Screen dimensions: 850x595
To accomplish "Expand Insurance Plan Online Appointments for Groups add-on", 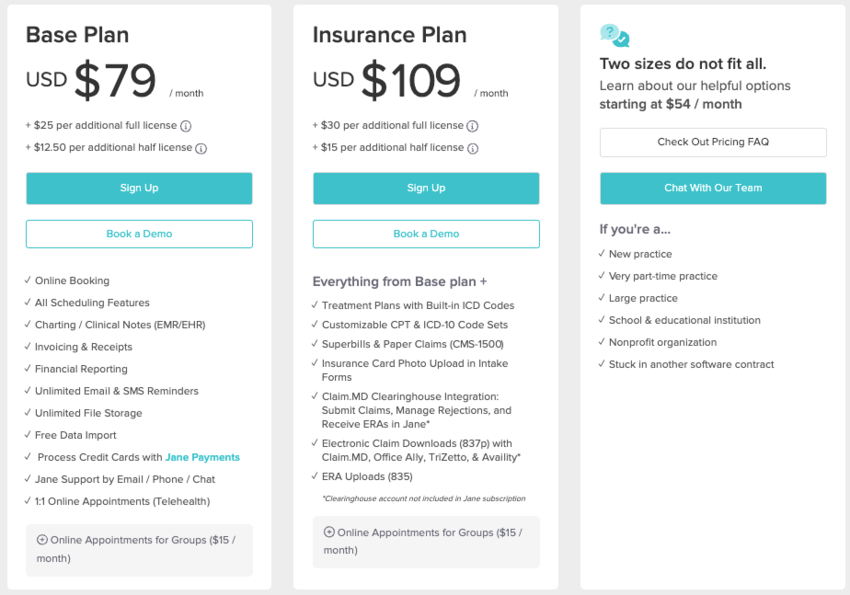I will 426,541.
